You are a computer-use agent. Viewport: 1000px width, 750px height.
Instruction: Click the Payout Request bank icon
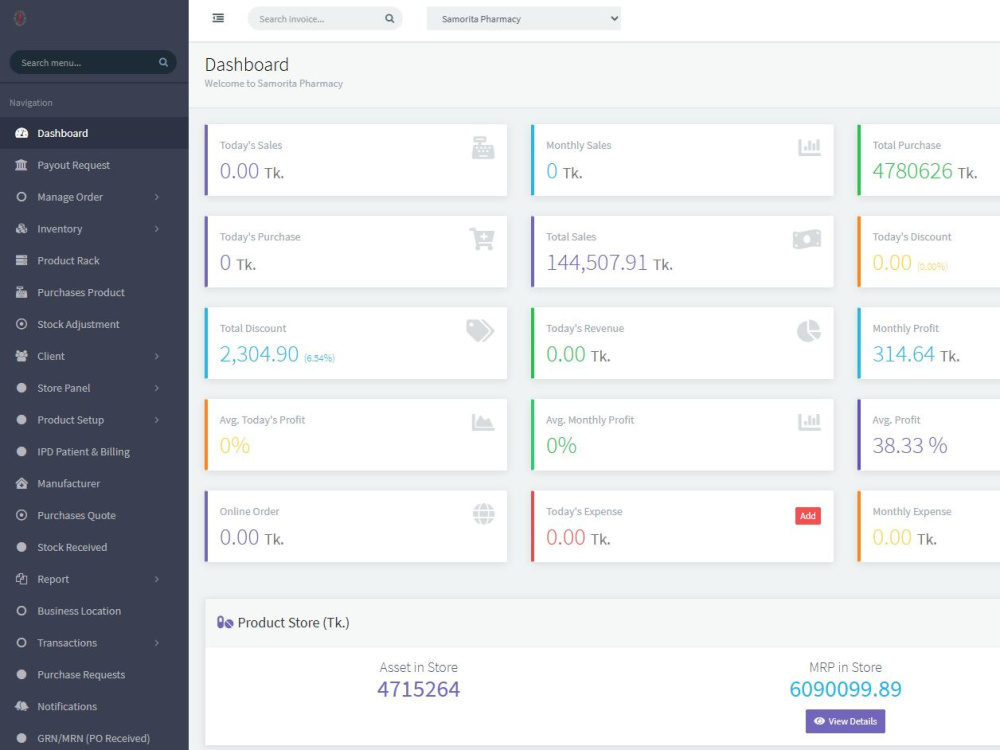click(x=21, y=165)
